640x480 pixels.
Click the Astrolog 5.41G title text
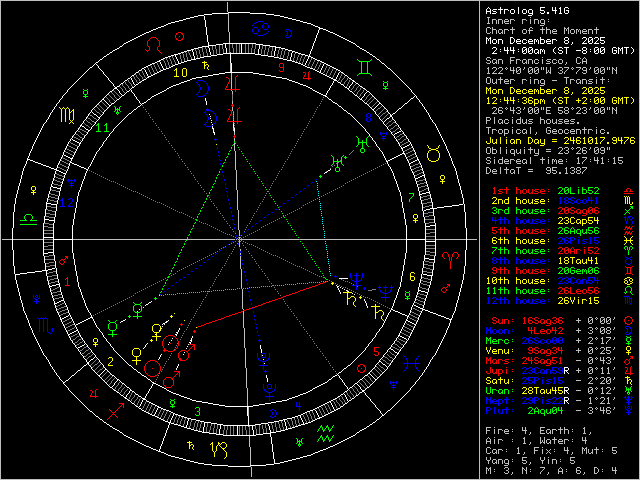coord(526,11)
